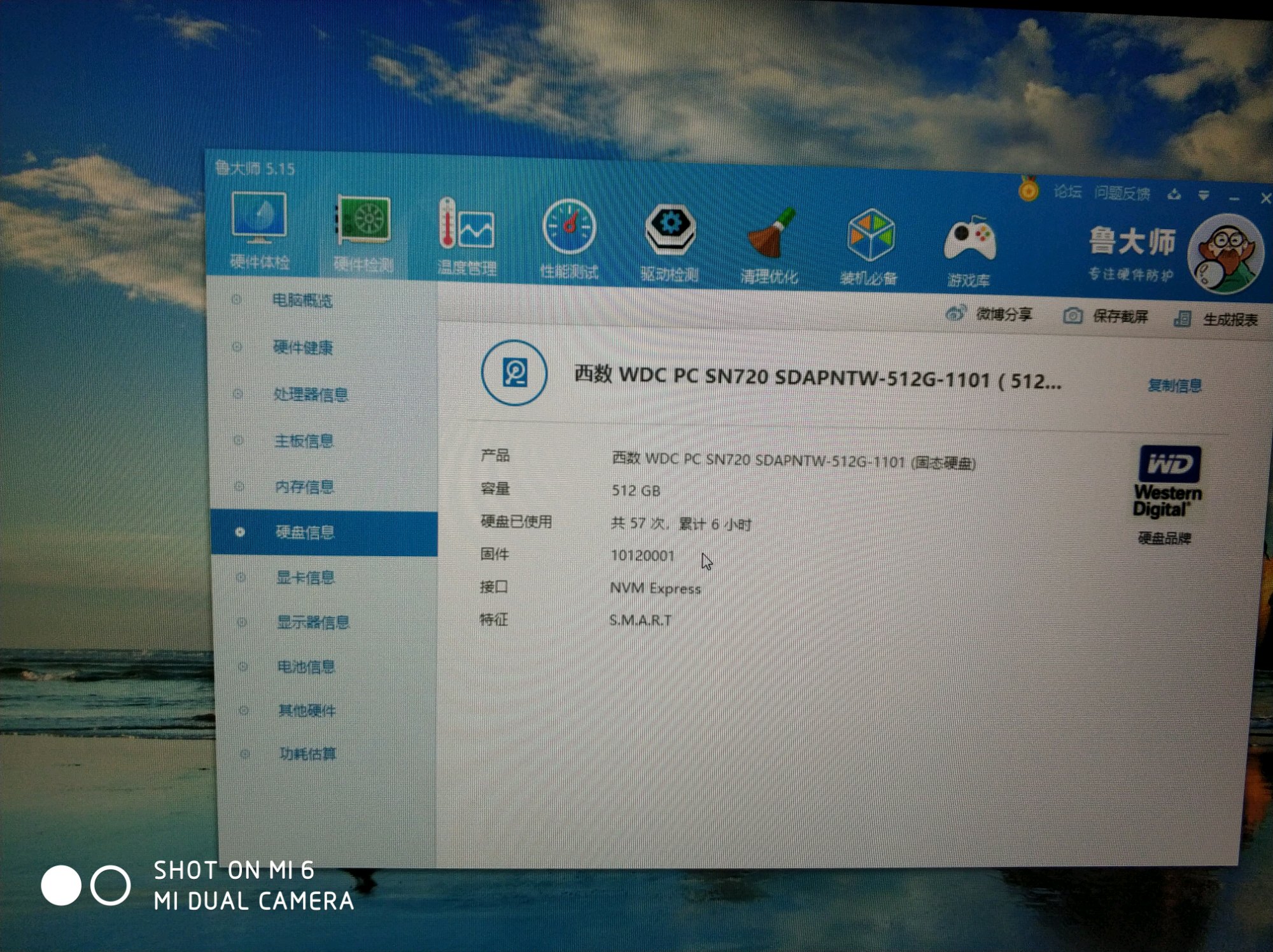Select 硬件检测 hardware detection icon

point(363,224)
